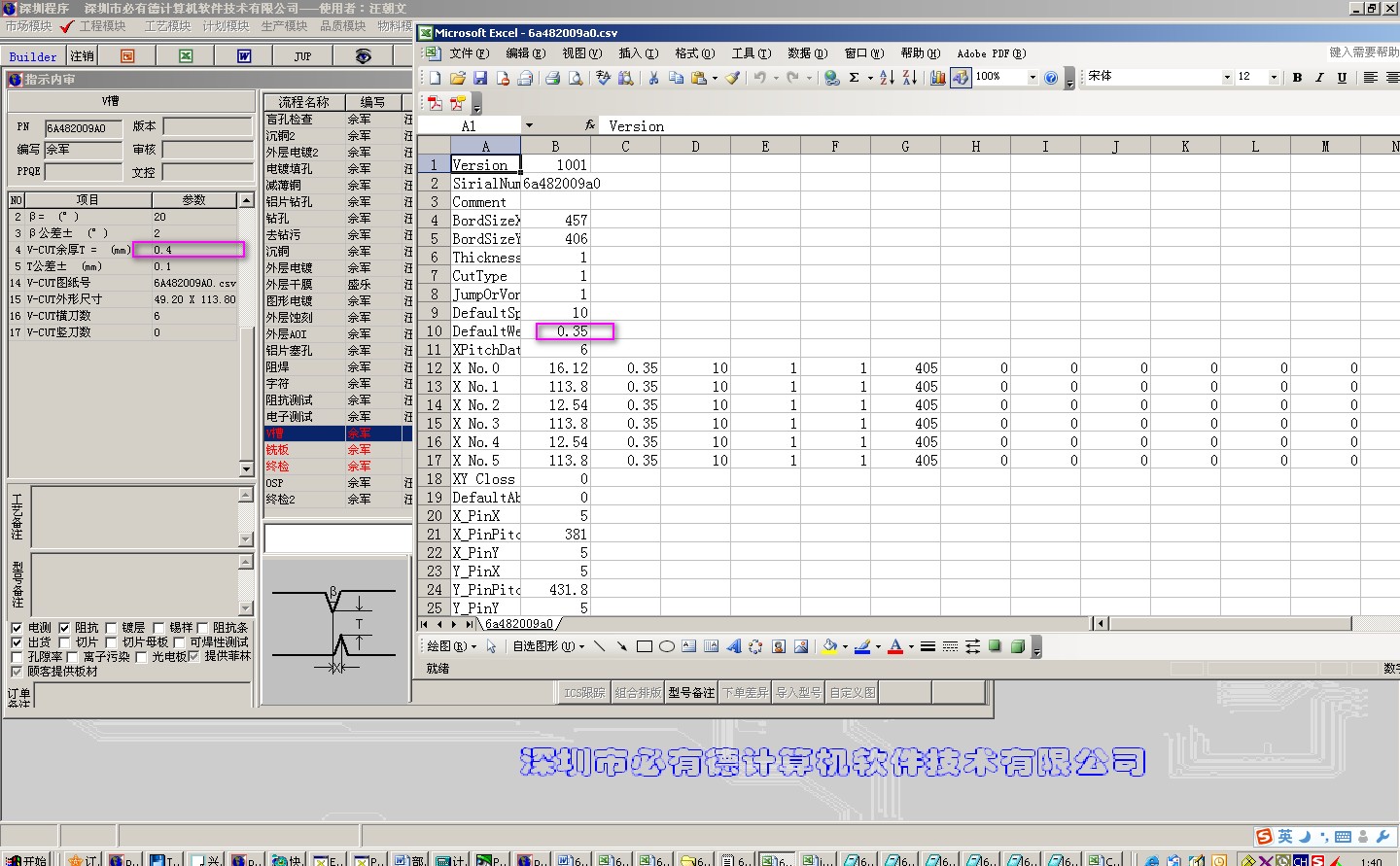Image resolution: width=1400 pixels, height=866 pixels.
Task: Open the Chart Wizard icon
Action: pyautogui.click(x=937, y=78)
